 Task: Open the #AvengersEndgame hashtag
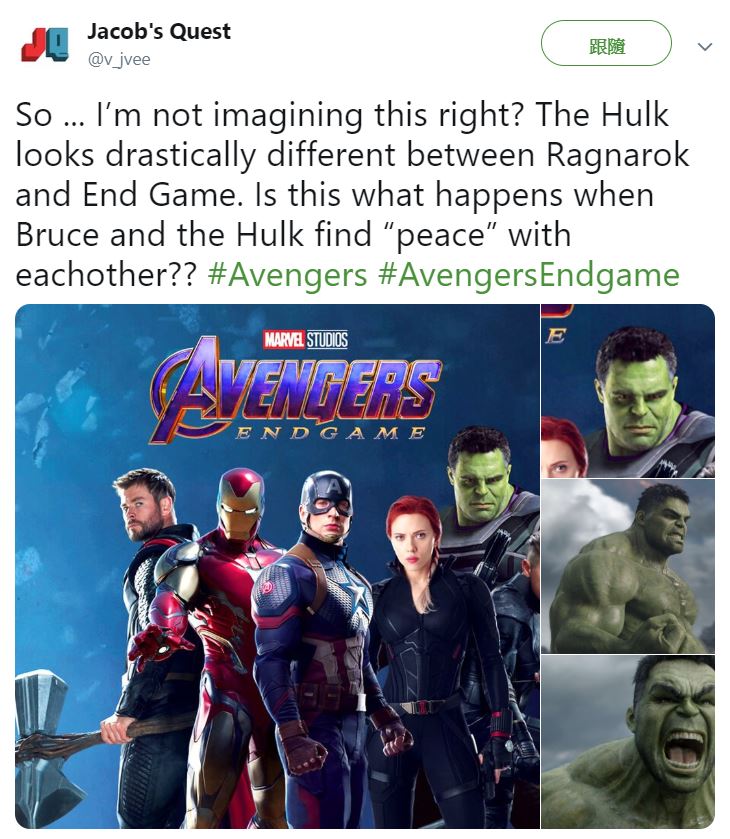pyautogui.click(x=529, y=275)
